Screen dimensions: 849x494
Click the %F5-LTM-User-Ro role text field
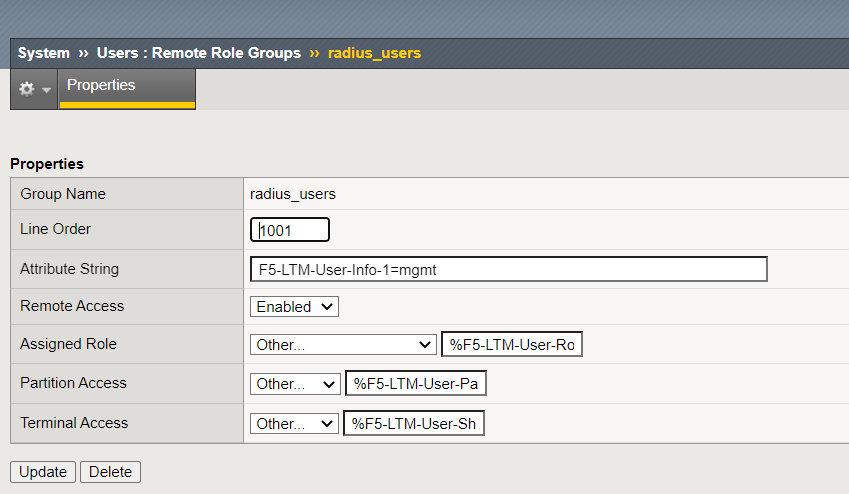511,345
